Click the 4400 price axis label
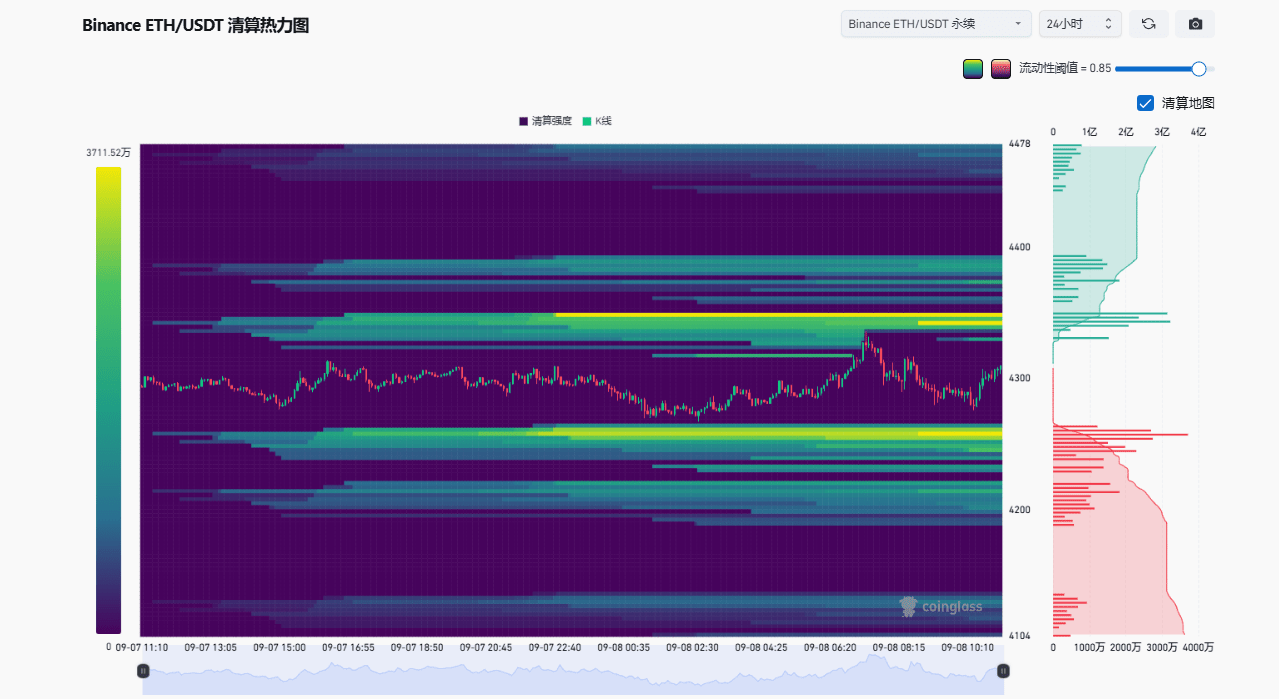Image resolution: width=1279 pixels, height=699 pixels. (x=1020, y=247)
